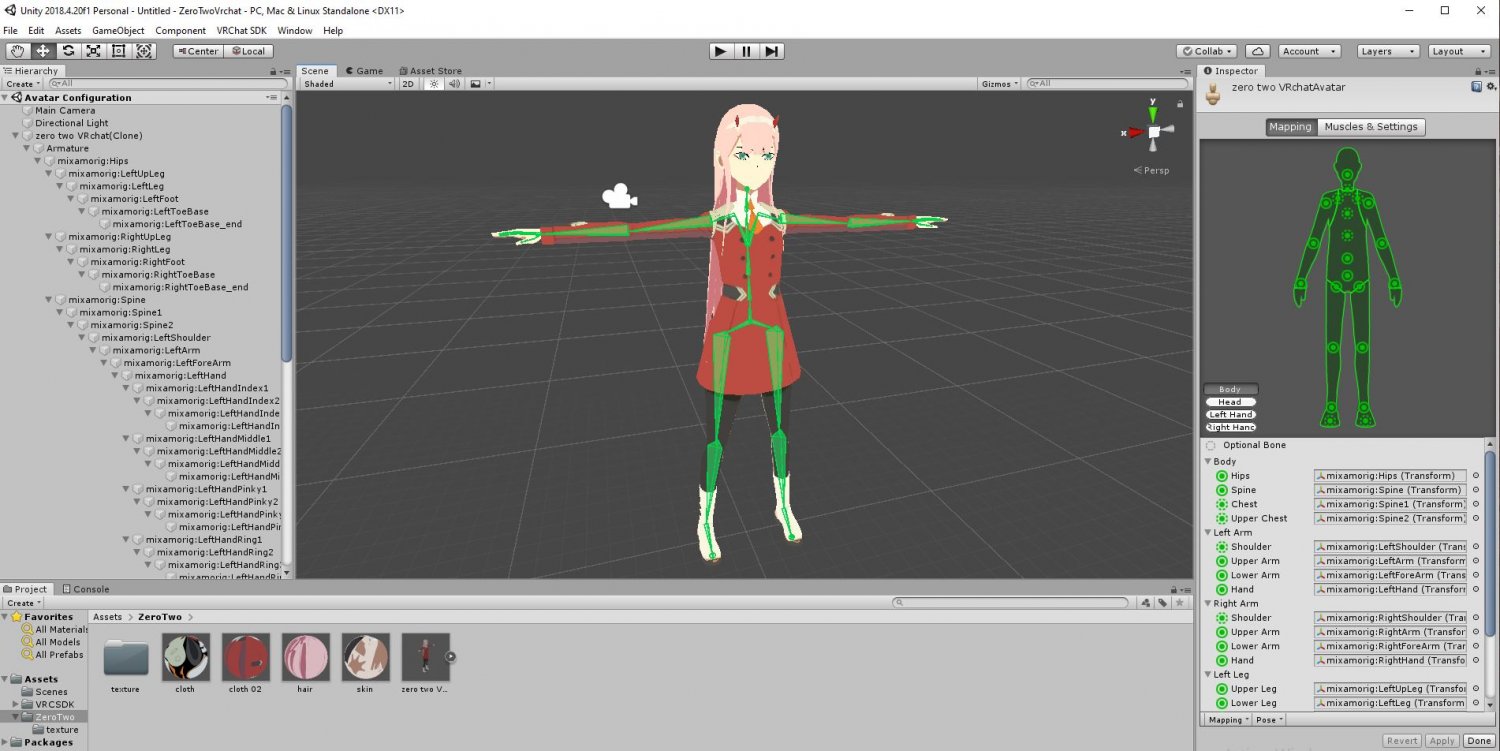Viewport: 1500px width, 751px height.
Task: Select the Body part button
Action: [x=1230, y=389]
